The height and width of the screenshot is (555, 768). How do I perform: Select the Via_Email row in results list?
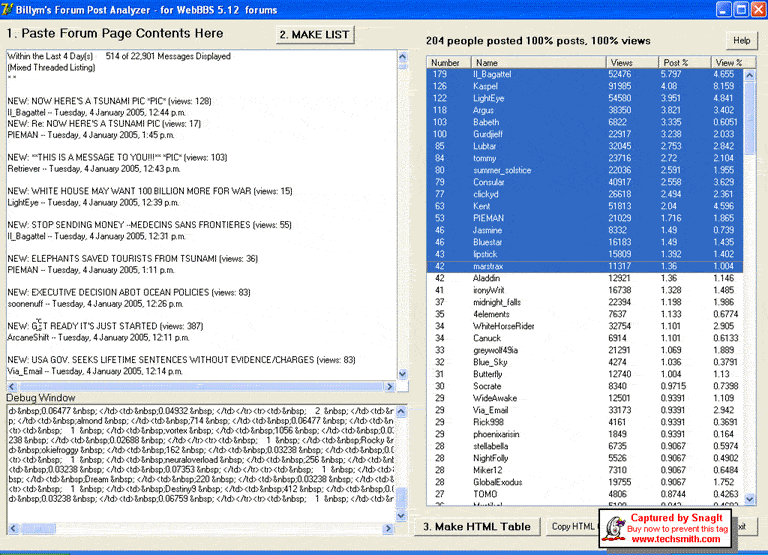[585, 410]
